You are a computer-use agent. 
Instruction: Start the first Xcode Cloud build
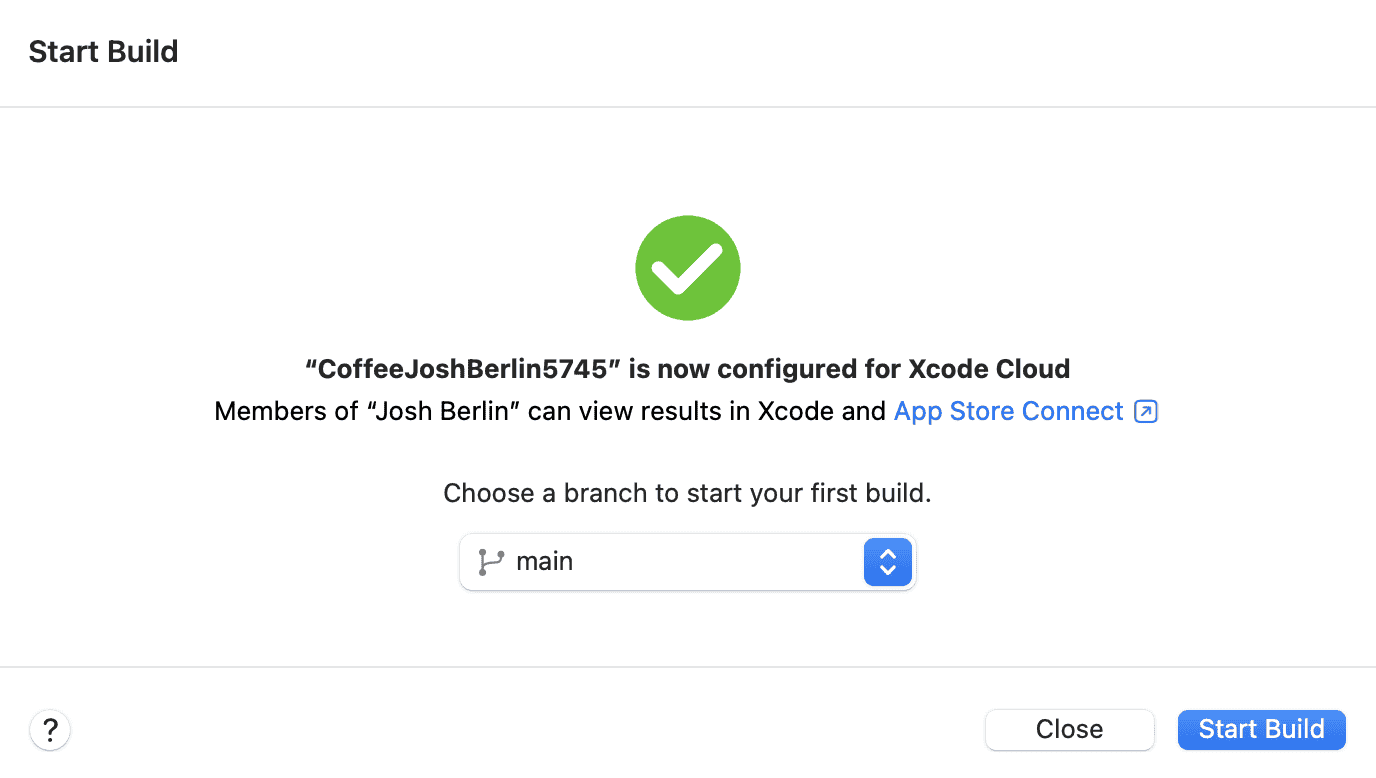(x=1261, y=729)
